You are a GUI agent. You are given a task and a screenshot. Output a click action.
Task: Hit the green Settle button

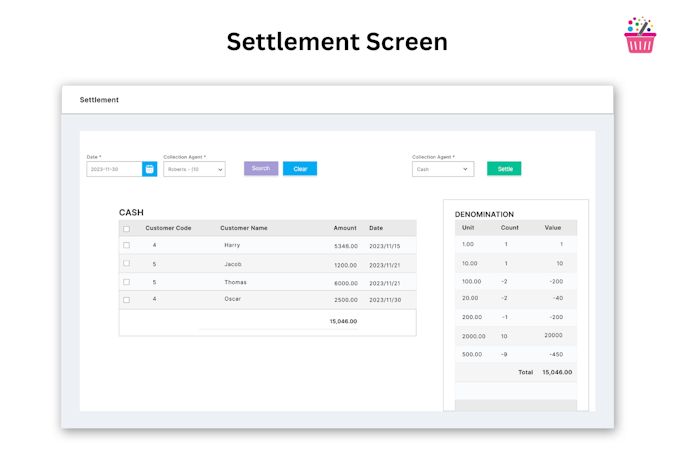[504, 169]
